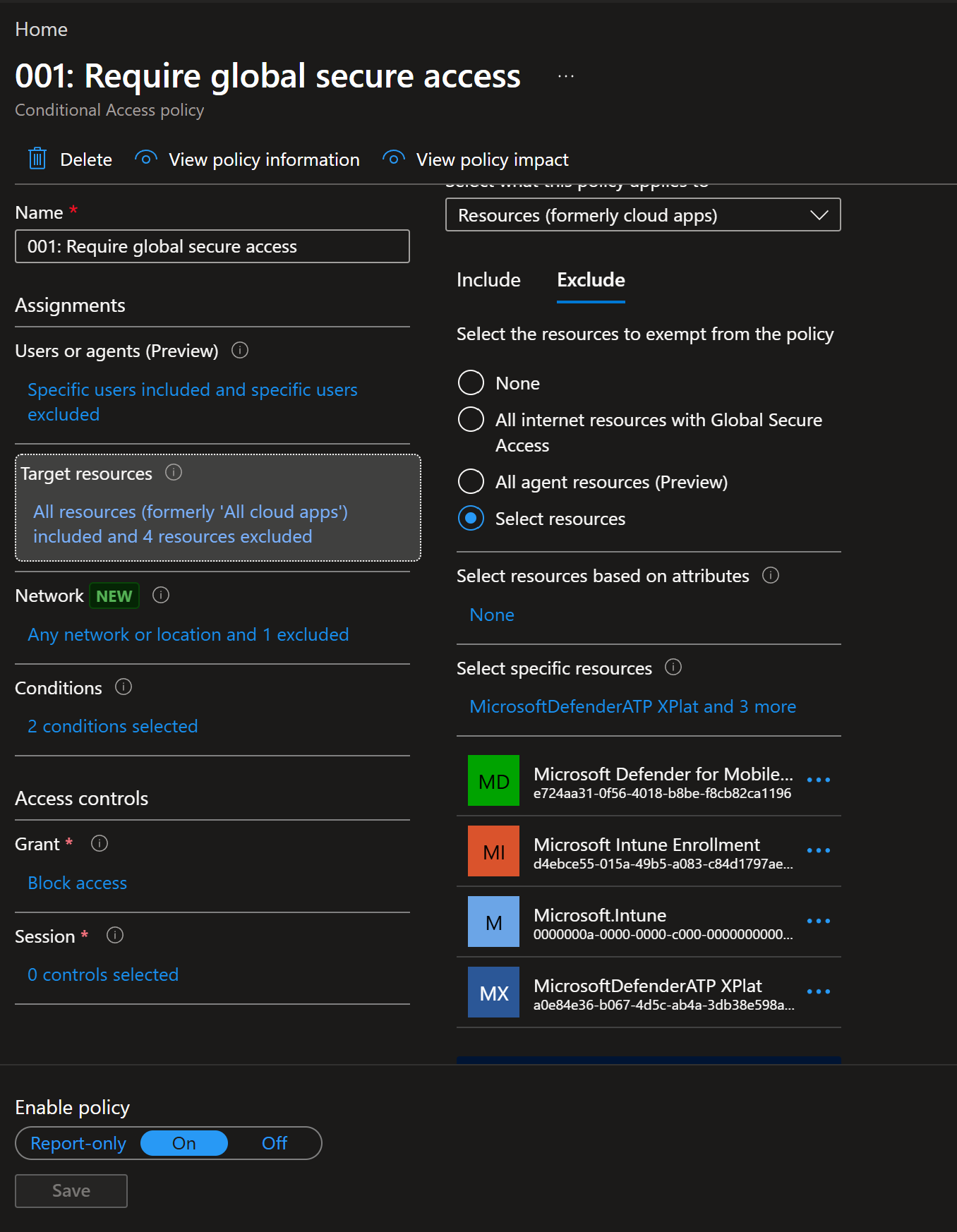Open more options for MicrosoftDefenderATP XPlat
This screenshot has width=957, height=1232.
(x=819, y=991)
